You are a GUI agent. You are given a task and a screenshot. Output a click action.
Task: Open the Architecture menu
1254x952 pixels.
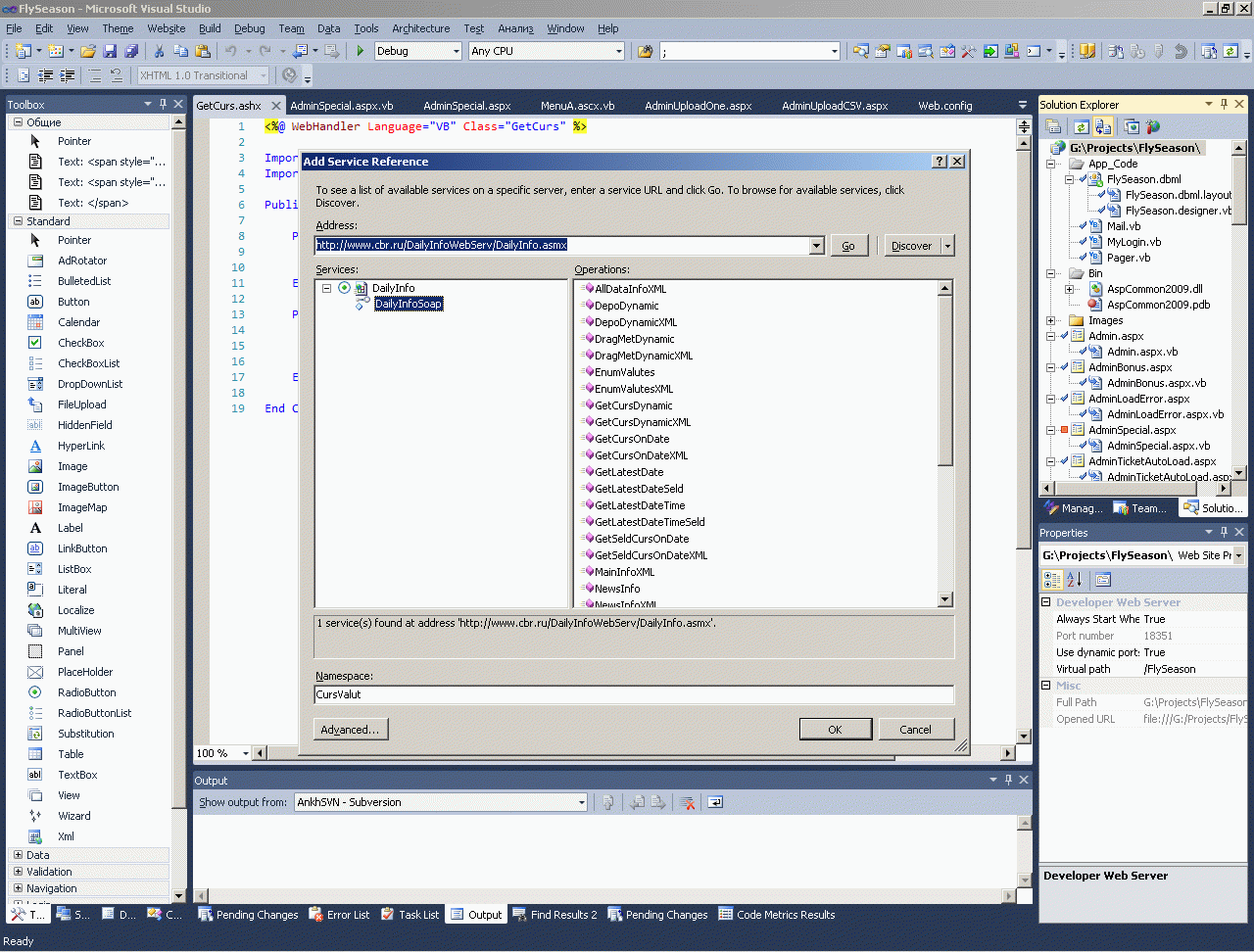point(421,28)
